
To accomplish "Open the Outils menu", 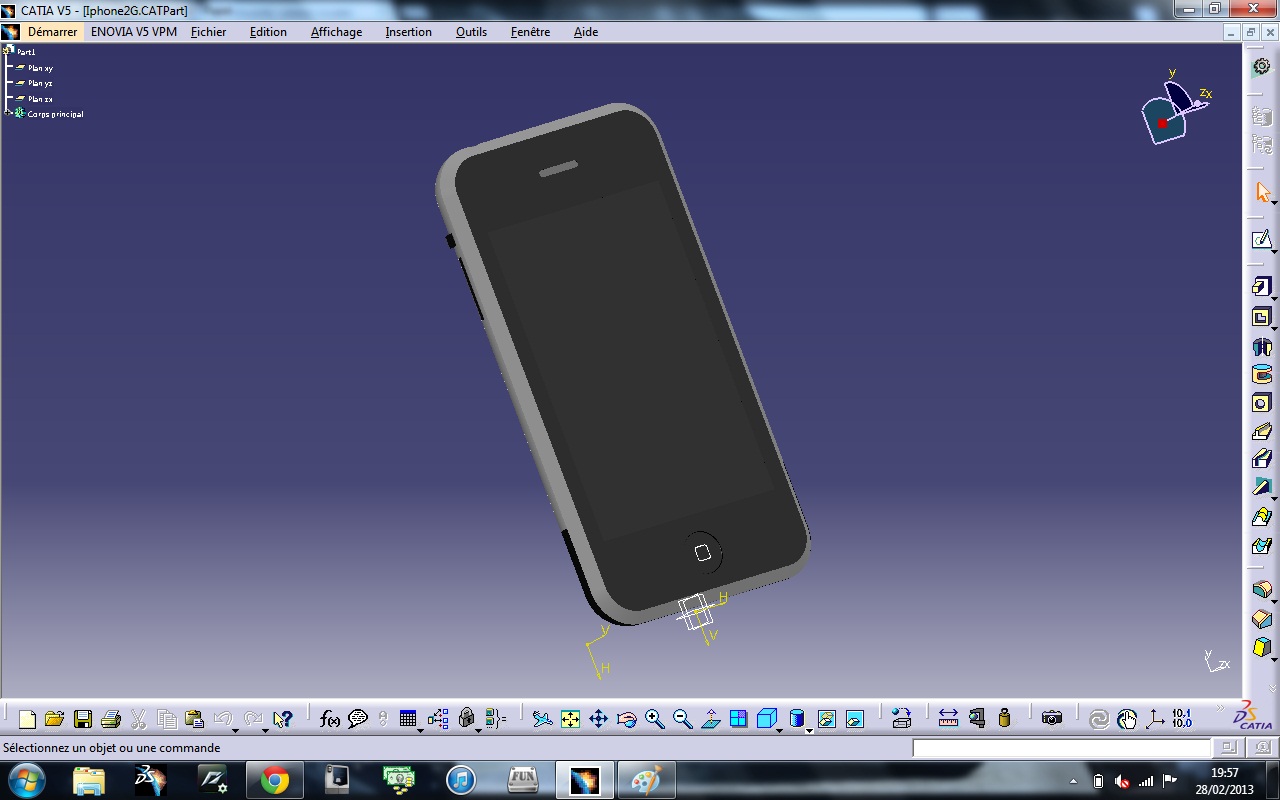I will (471, 32).
